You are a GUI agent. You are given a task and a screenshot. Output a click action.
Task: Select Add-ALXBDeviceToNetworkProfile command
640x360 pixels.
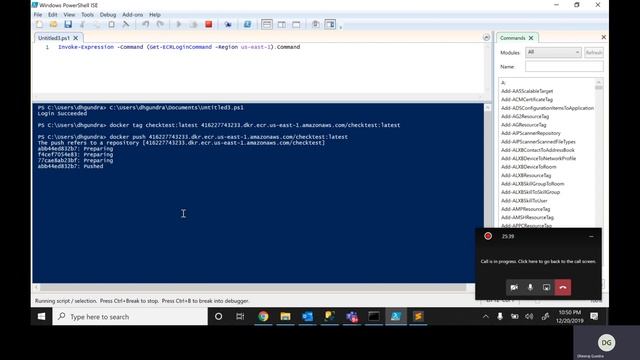pos(538,158)
